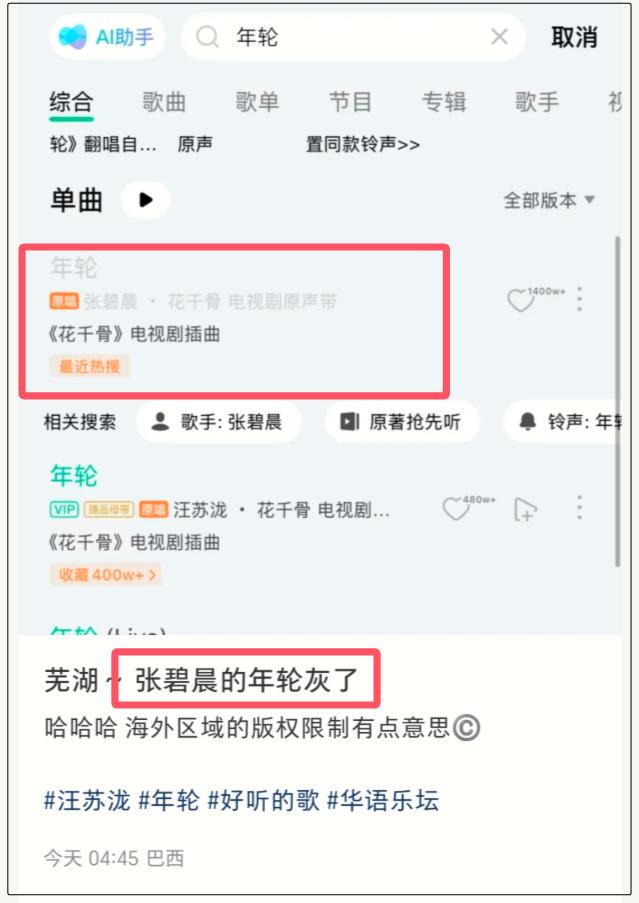Open the 专辑 tab
Image resolution: width=639 pixels, height=903 pixels.
(444, 103)
